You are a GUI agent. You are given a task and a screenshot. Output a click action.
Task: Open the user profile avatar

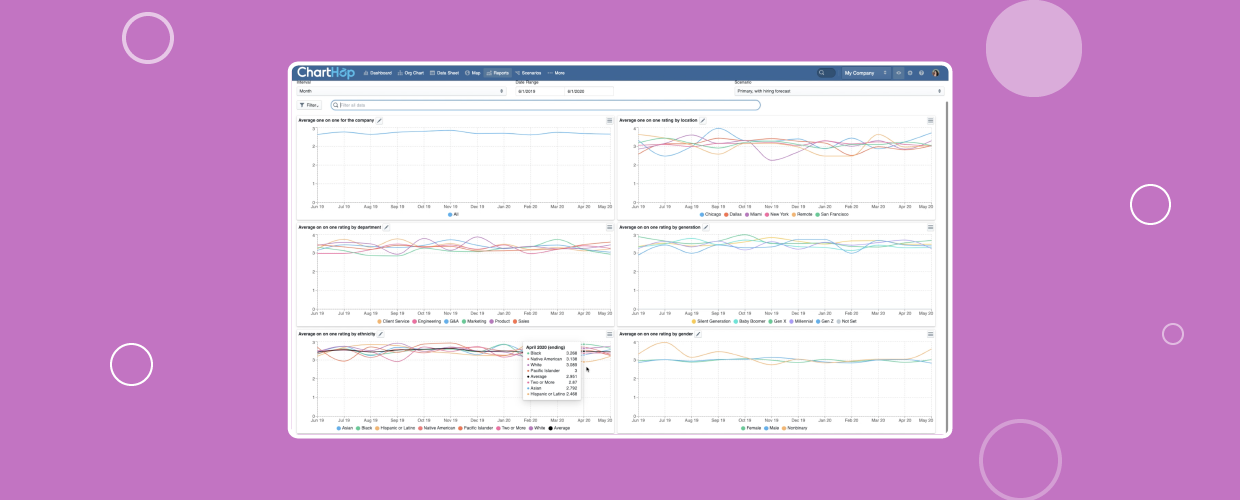pos(935,73)
